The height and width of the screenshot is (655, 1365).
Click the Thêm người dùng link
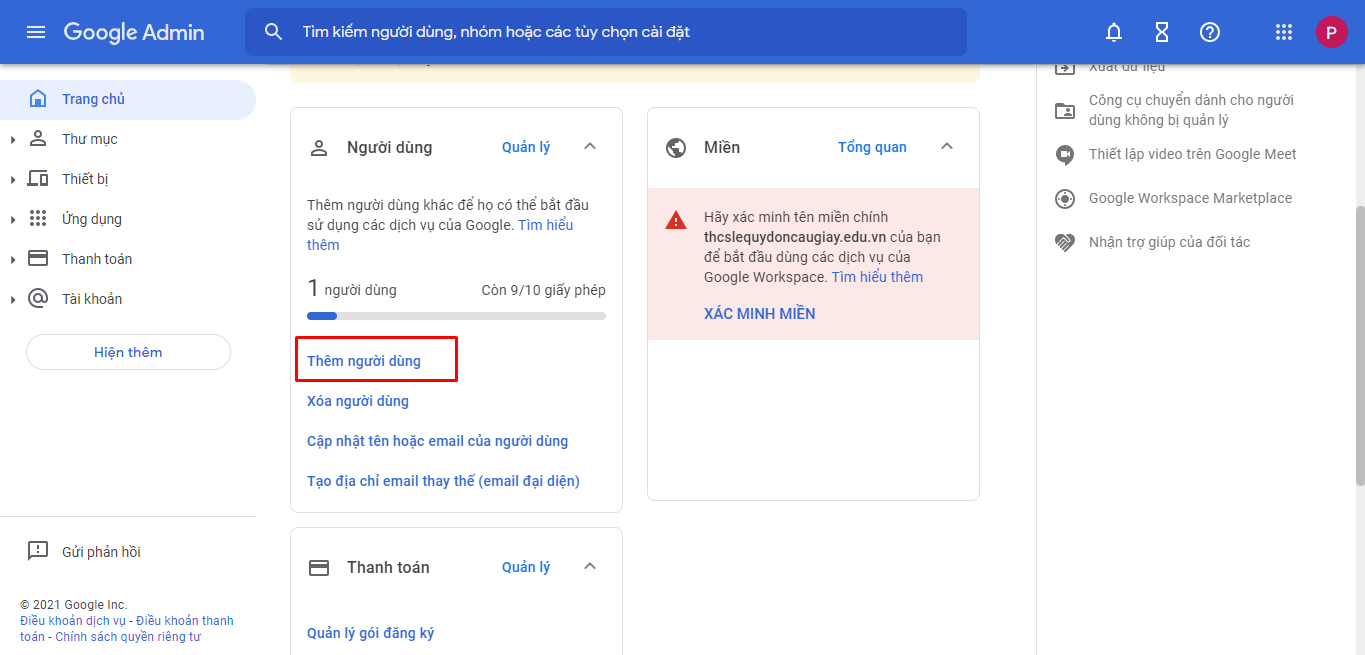tap(364, 361)
